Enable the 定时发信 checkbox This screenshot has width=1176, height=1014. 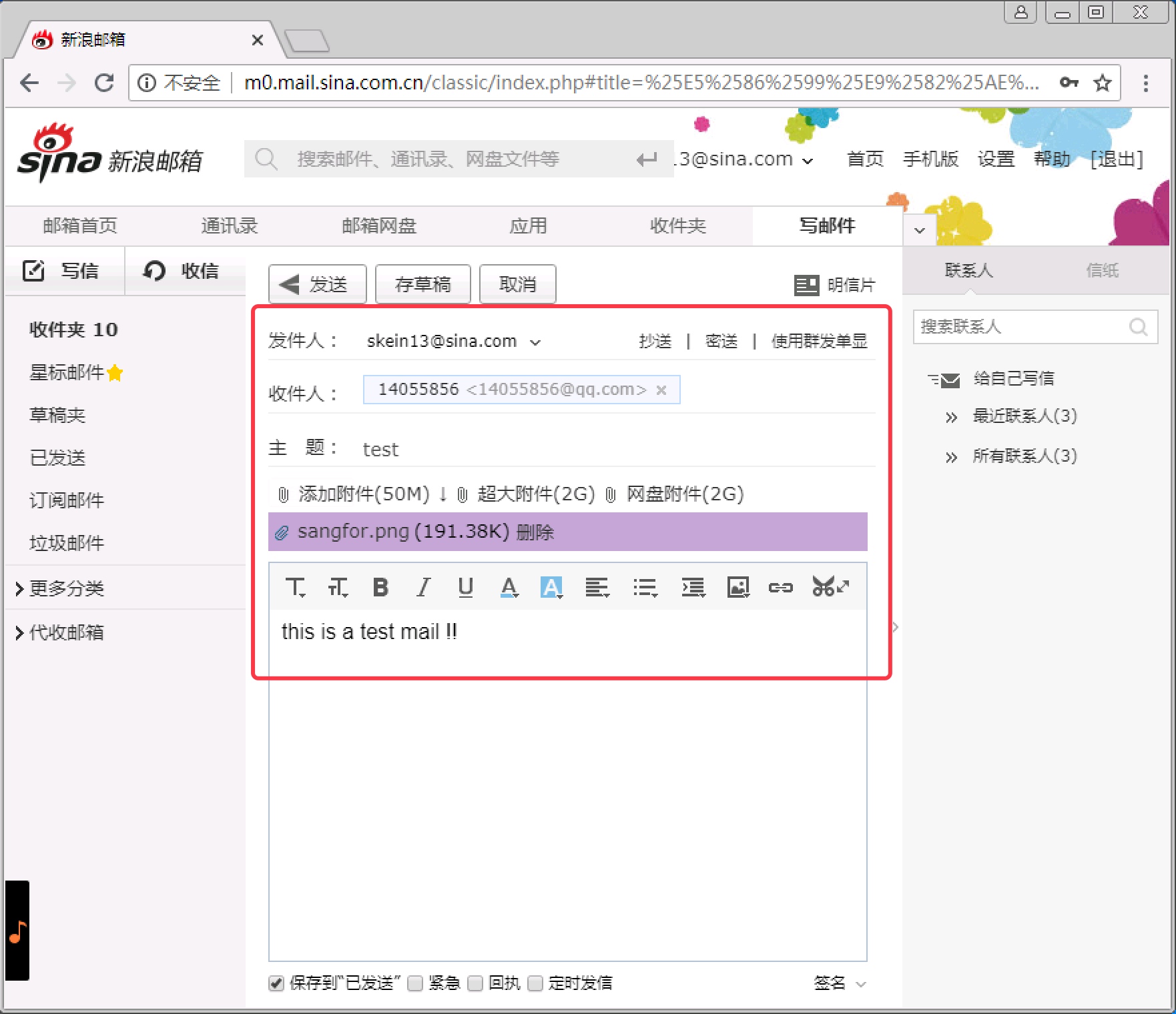535,983
